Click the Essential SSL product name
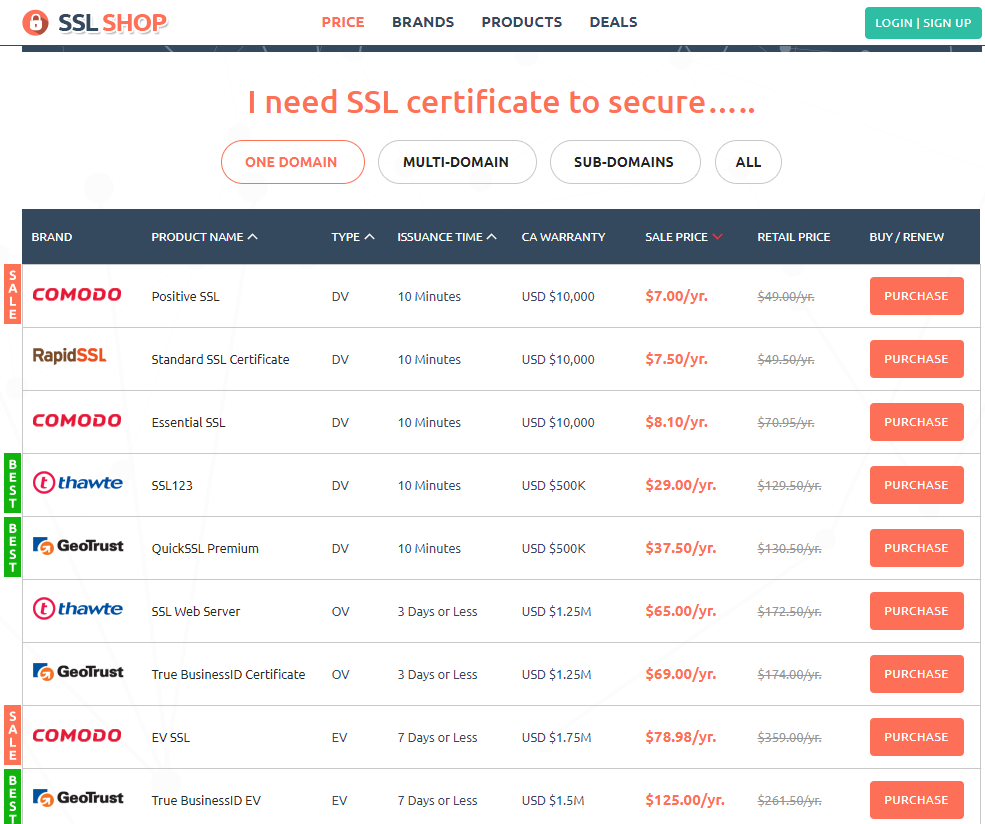Viewport: 985px width, 824px height. pos(188,423)
